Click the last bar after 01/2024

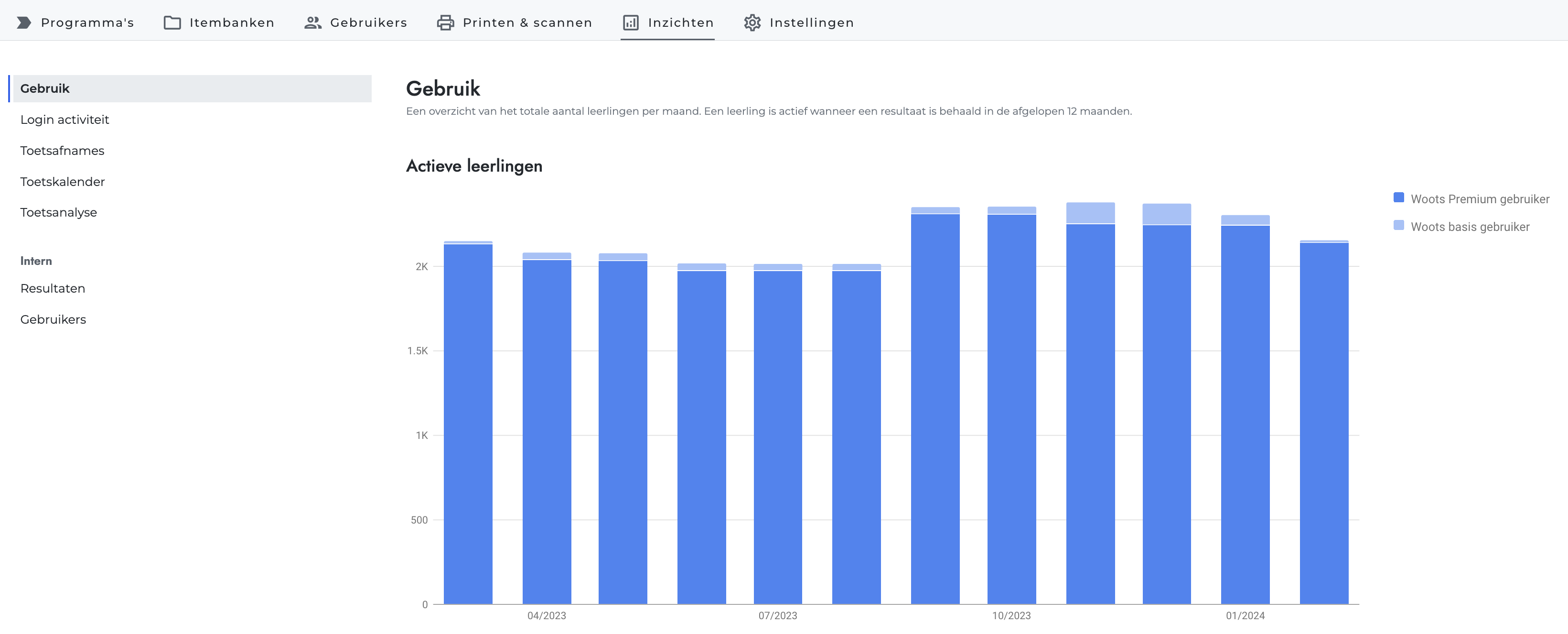[1324, 422]
